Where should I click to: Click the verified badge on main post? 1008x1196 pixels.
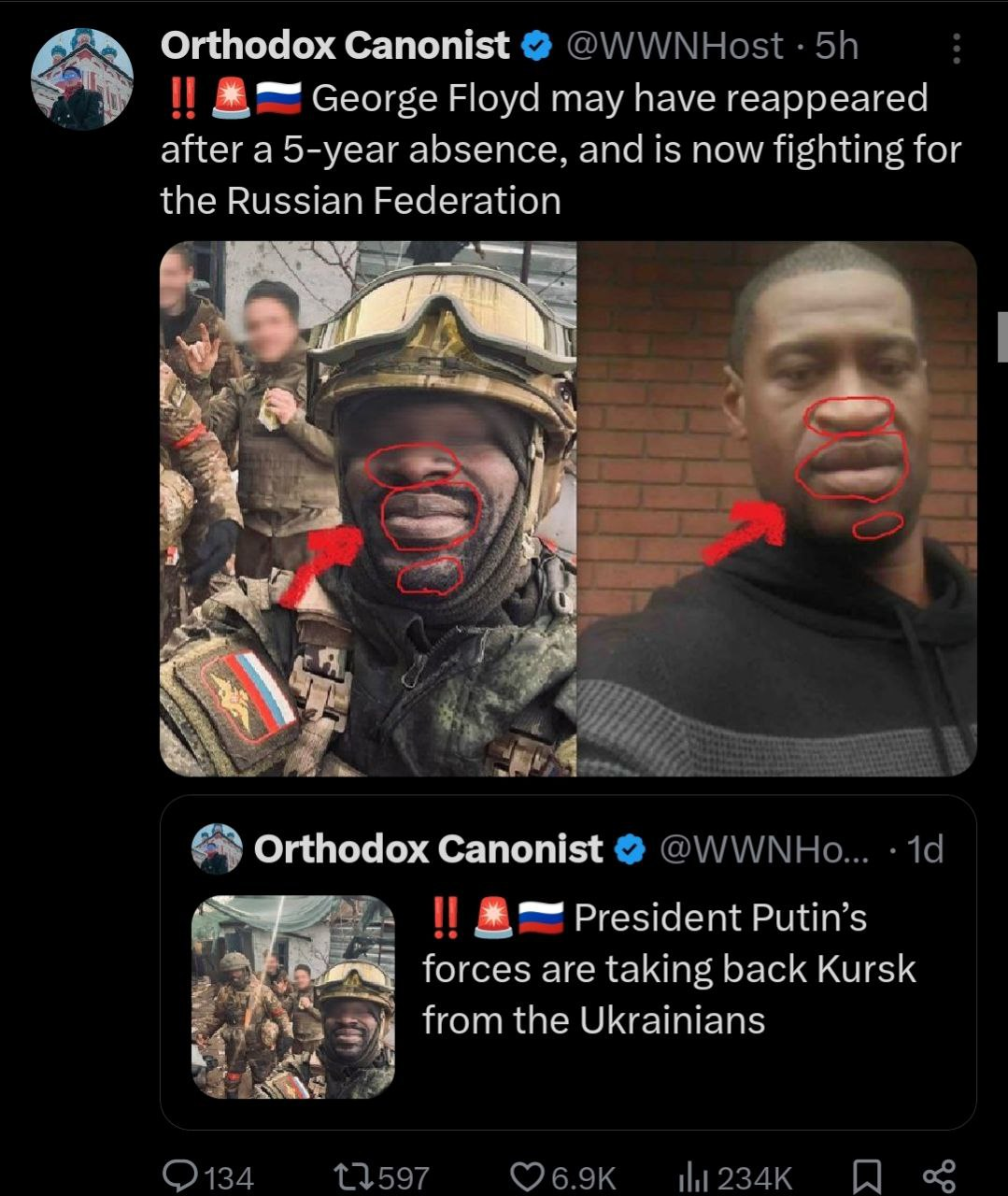534,46
